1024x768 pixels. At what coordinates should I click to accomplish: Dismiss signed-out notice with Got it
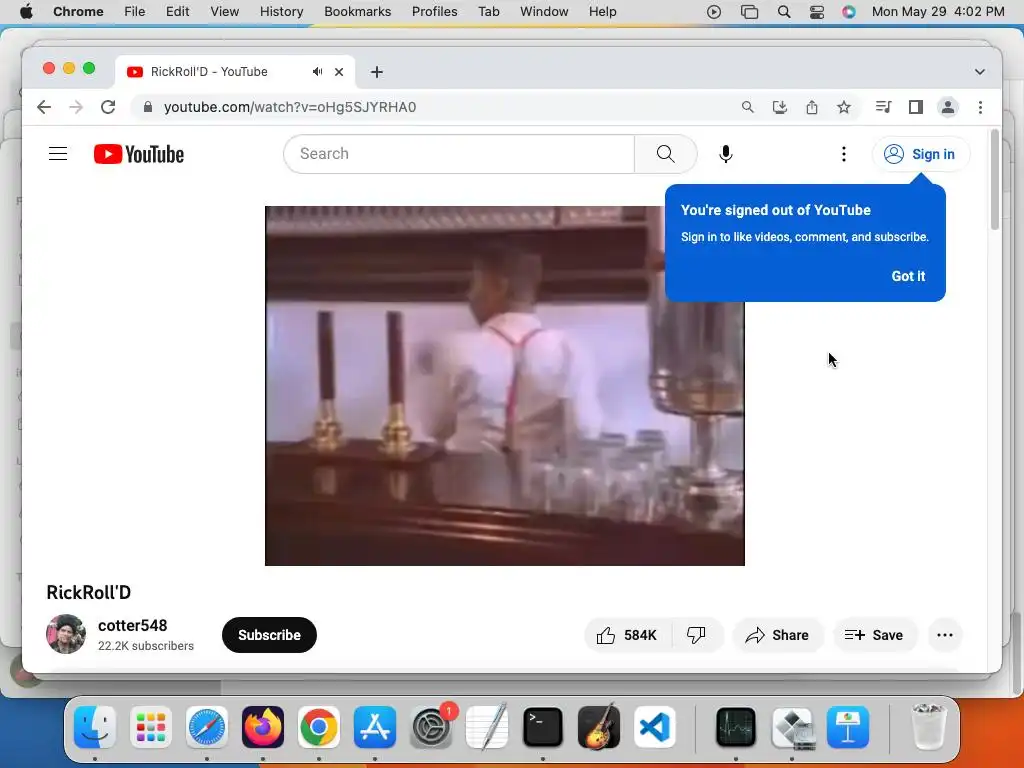908,276
